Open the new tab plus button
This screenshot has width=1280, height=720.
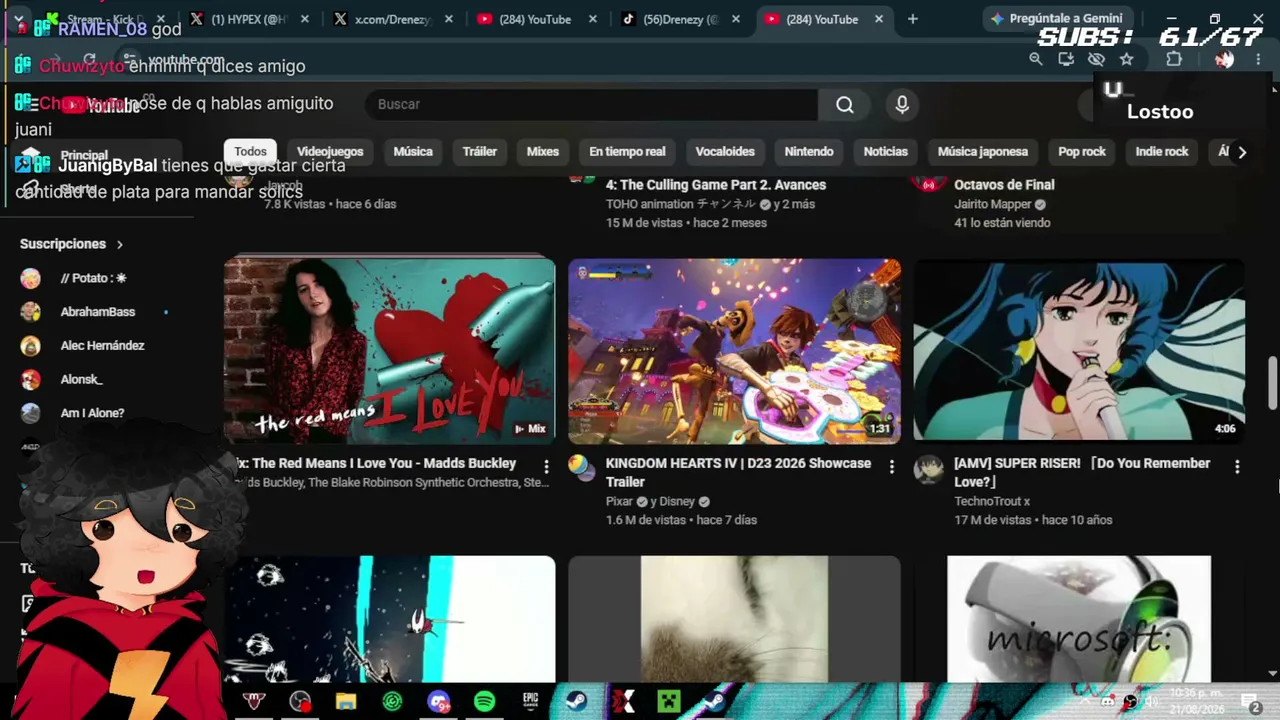[912, 19]
